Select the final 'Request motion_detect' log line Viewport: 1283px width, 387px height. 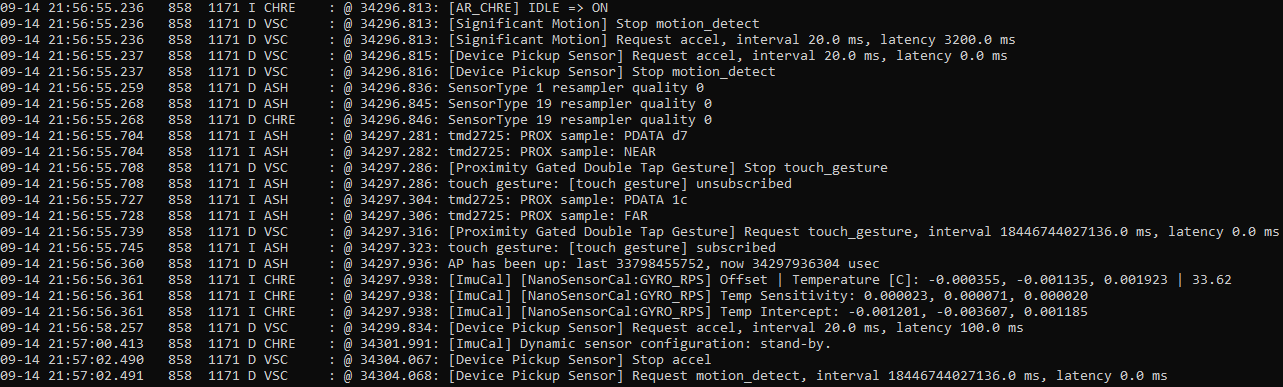point(584,375)
